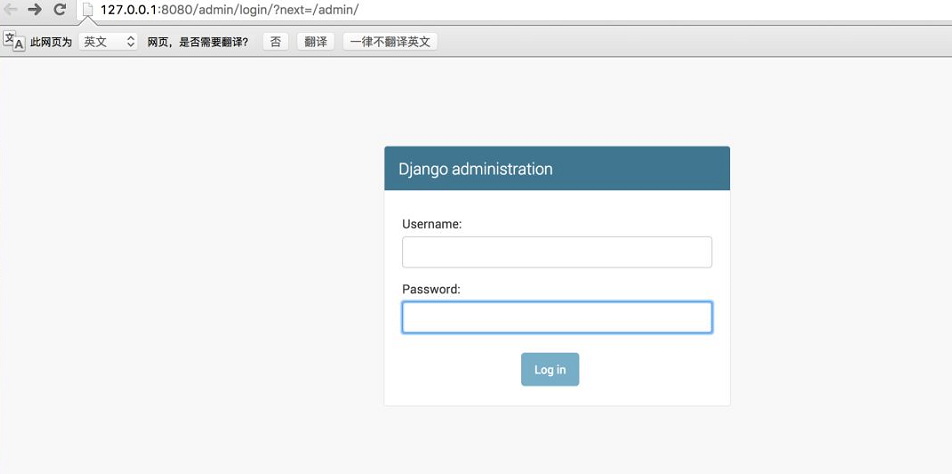952x474 pixels.
Task: Click the page info document icon
Action: point(88,10)
